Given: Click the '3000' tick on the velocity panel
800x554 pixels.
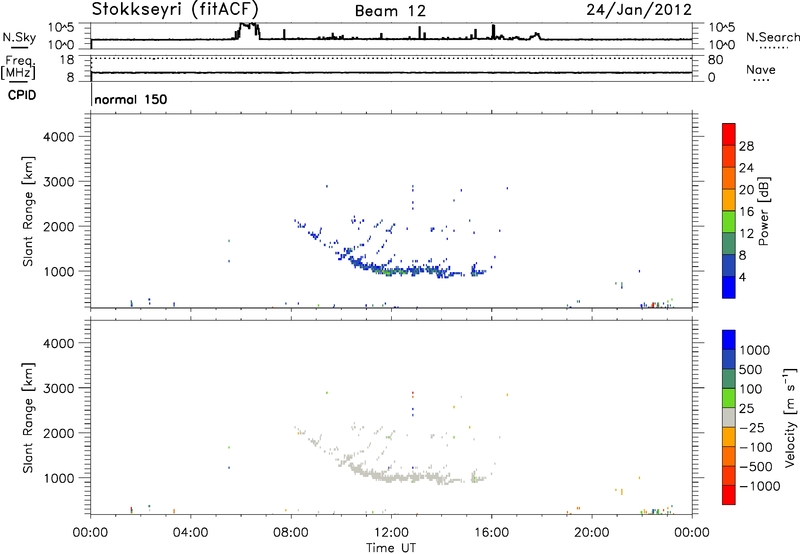Looking at the screenshot, I should coord(58,388).
